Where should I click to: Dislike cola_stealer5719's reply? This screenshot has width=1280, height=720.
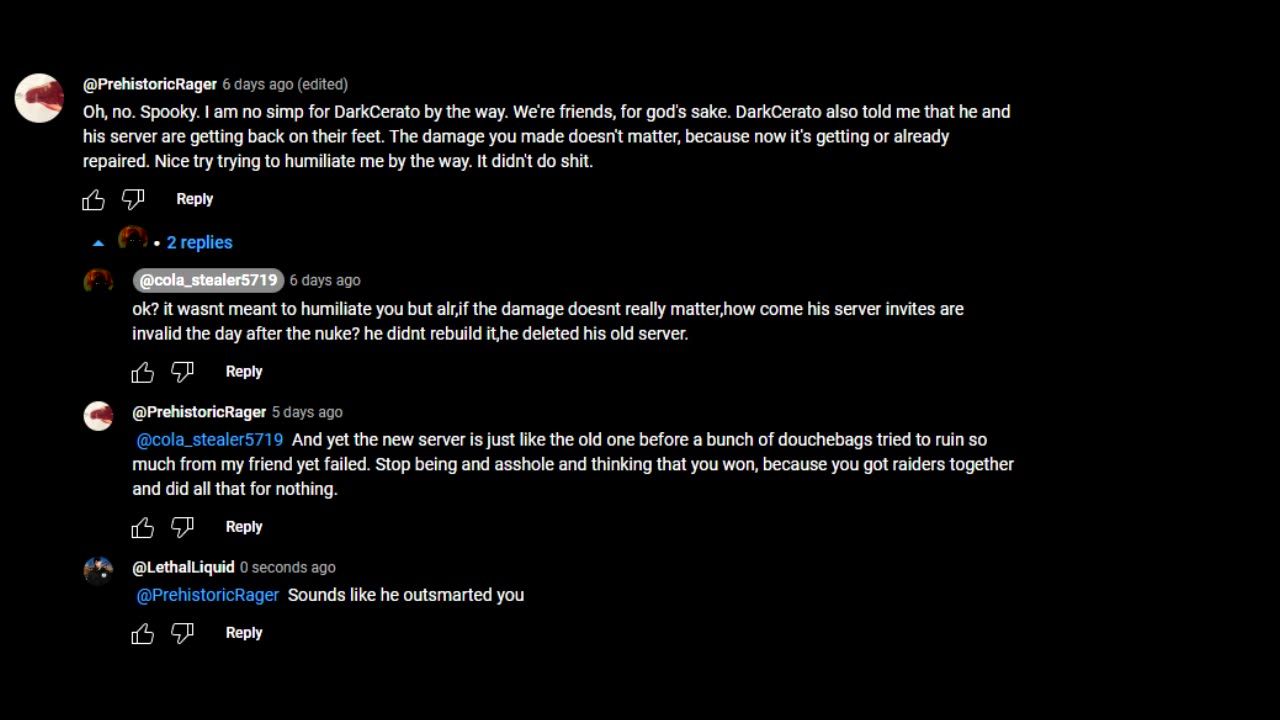pyautogui.click(x=182, y=372)
